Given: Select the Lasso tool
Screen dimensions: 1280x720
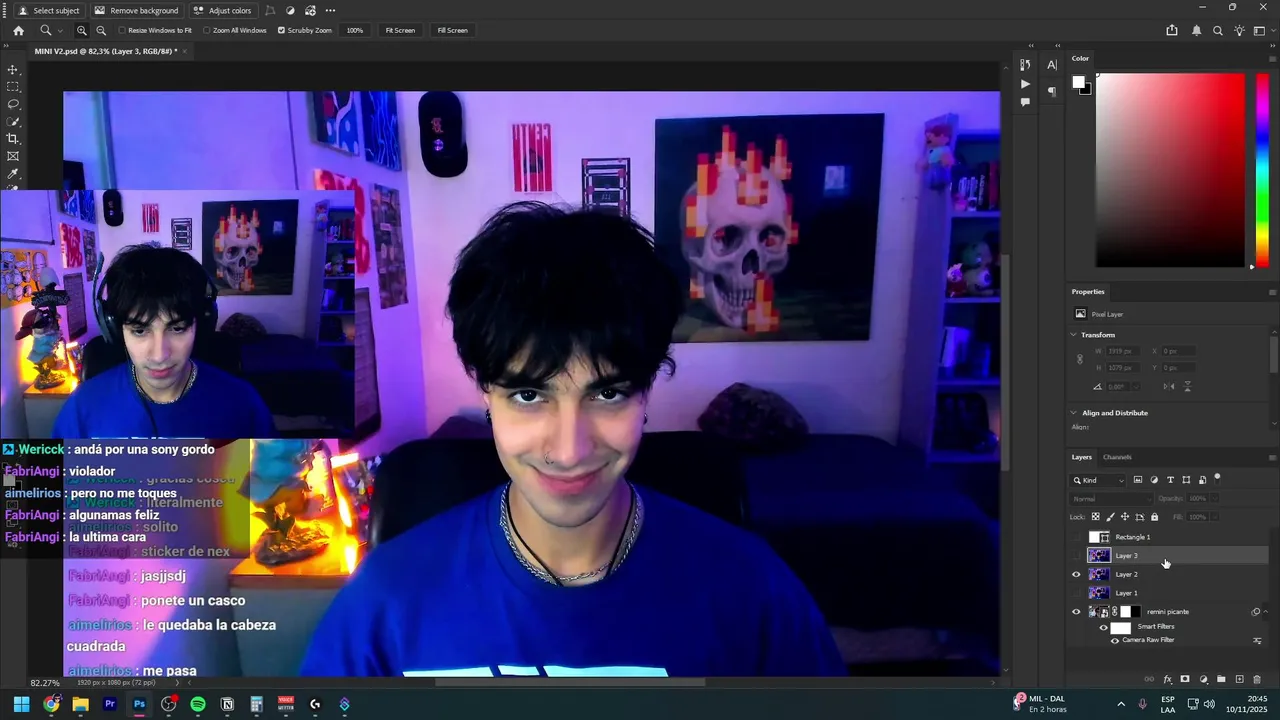Looking at the screenshot, I should pyautogui.click(x=13, y=104).
